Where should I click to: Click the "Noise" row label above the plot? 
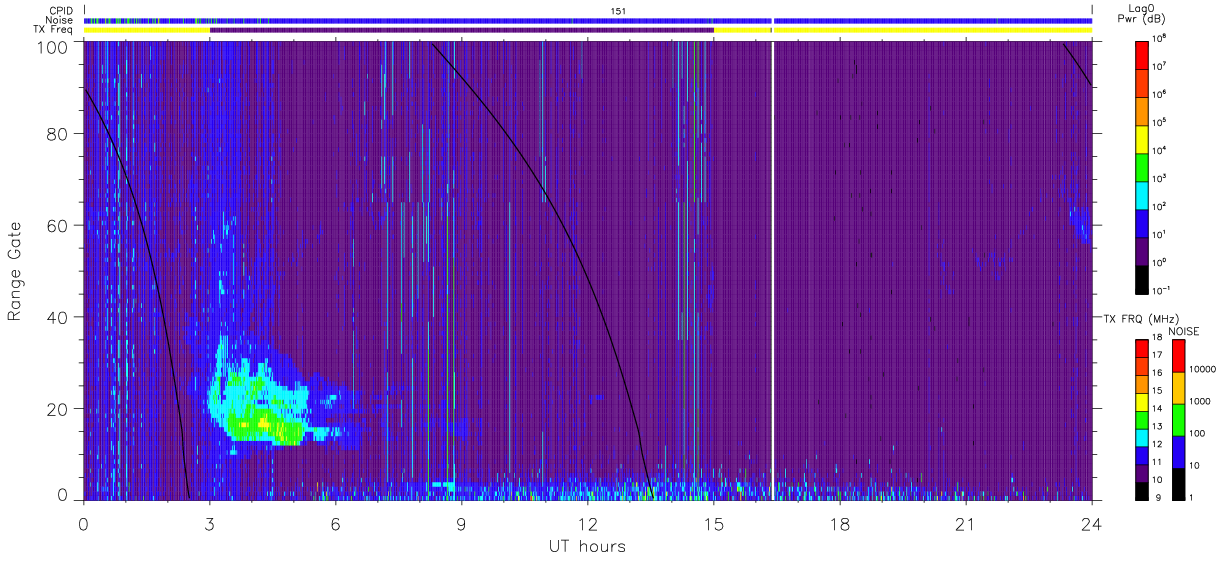click(x=60, y=20)
